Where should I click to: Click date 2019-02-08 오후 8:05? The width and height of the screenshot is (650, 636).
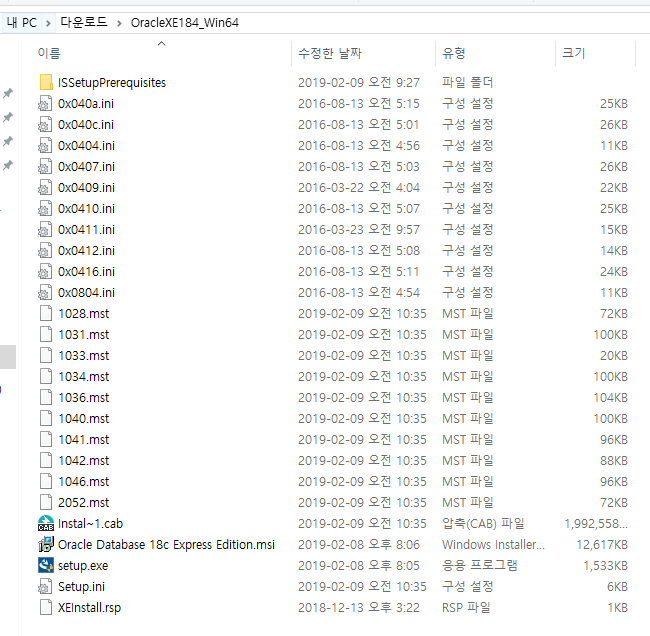click(359, 566)
